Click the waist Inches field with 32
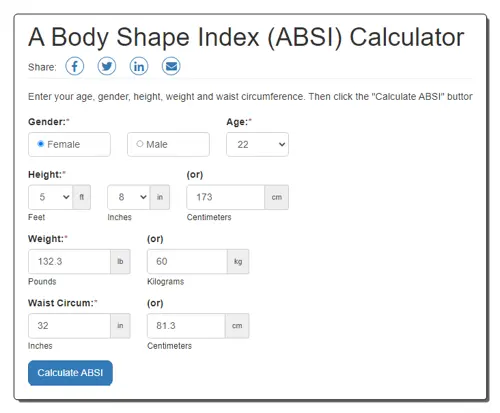This screenshot has width=500, height=413. pyautogui.click(x=69, y=326)
